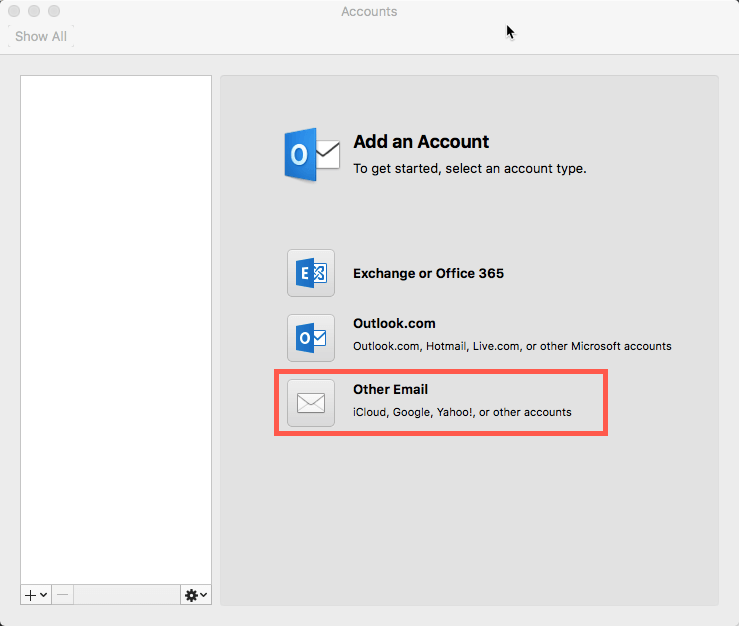Select the Outlook.com heading text
The height and width of the screenshot is (626, 739).
tap(394, 323)
